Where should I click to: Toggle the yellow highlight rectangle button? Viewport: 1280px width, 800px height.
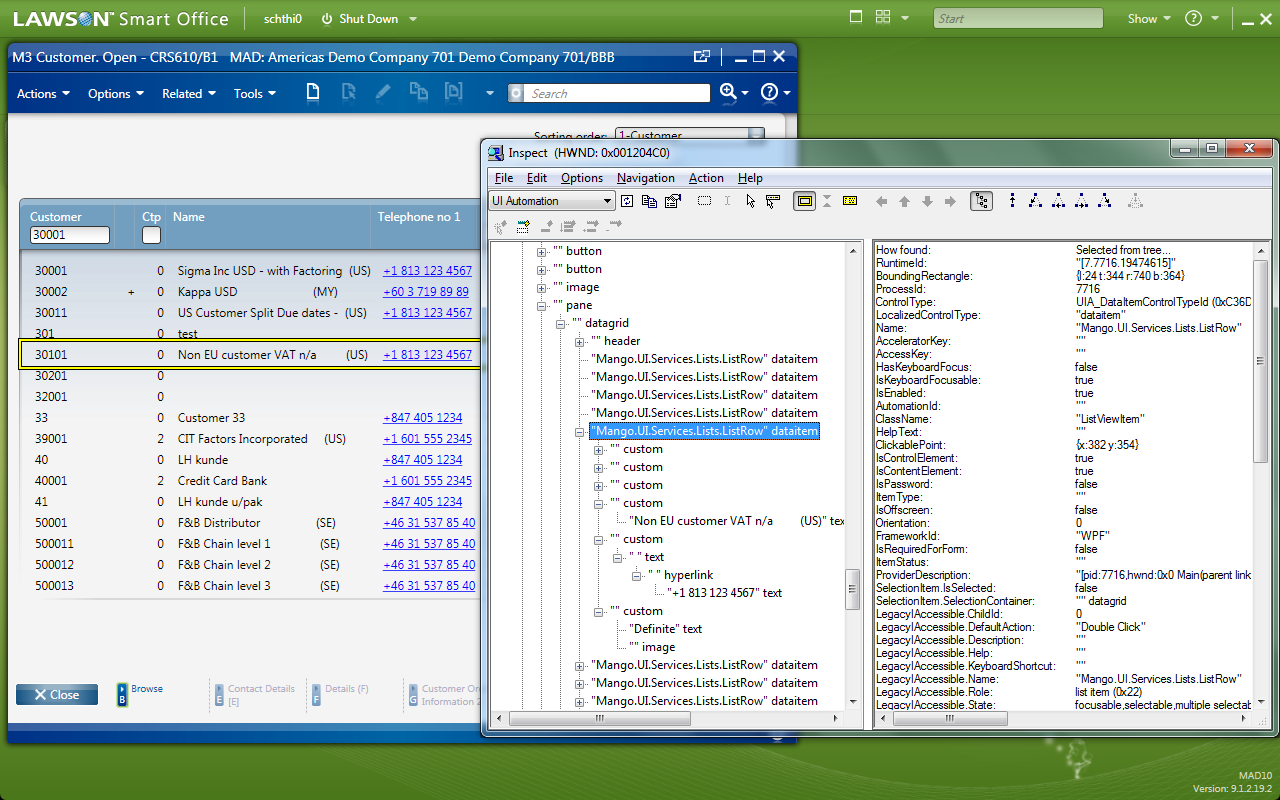pos(804,201)
